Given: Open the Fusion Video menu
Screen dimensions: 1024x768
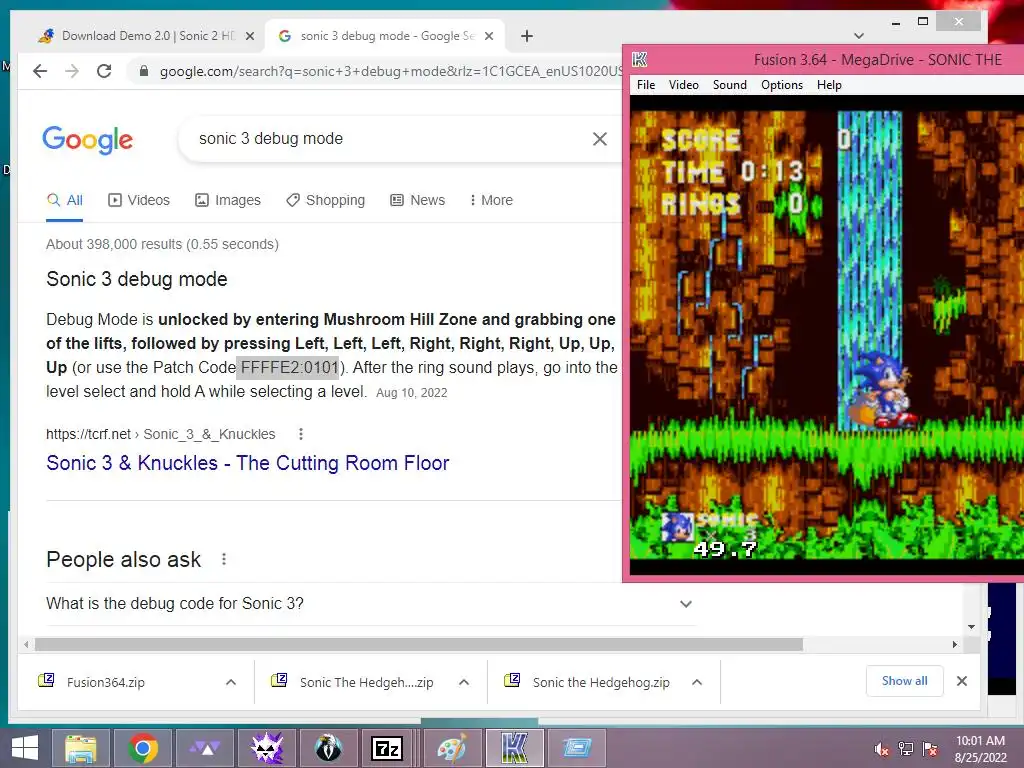Looking at the screenshot, I should (x=683, y=85).
